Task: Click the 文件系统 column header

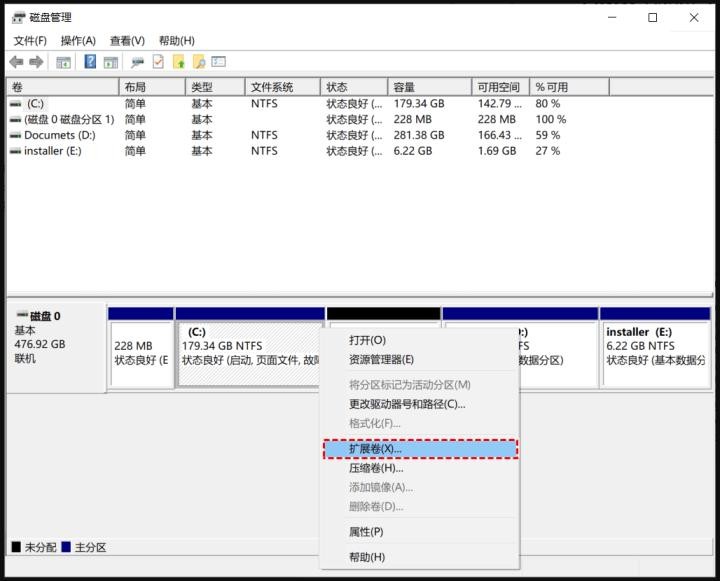Action: click(272, 87)
